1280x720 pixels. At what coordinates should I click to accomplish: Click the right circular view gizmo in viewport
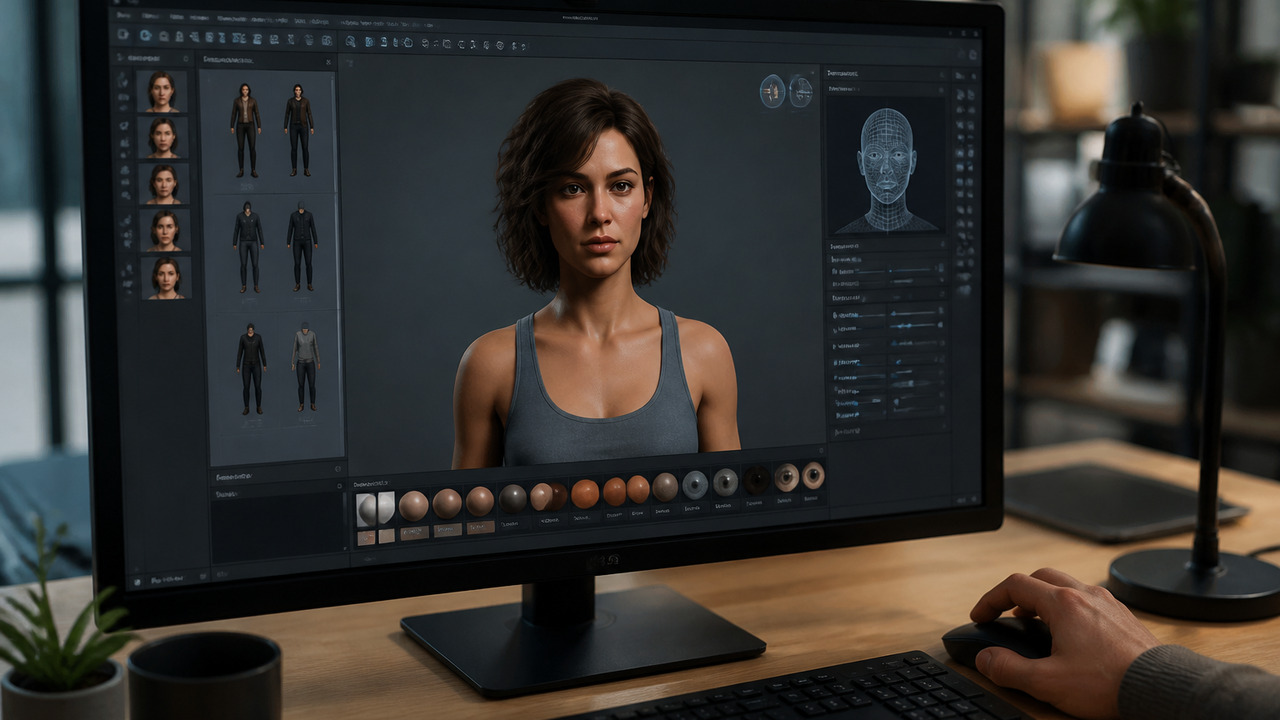[x=801, y=91]
